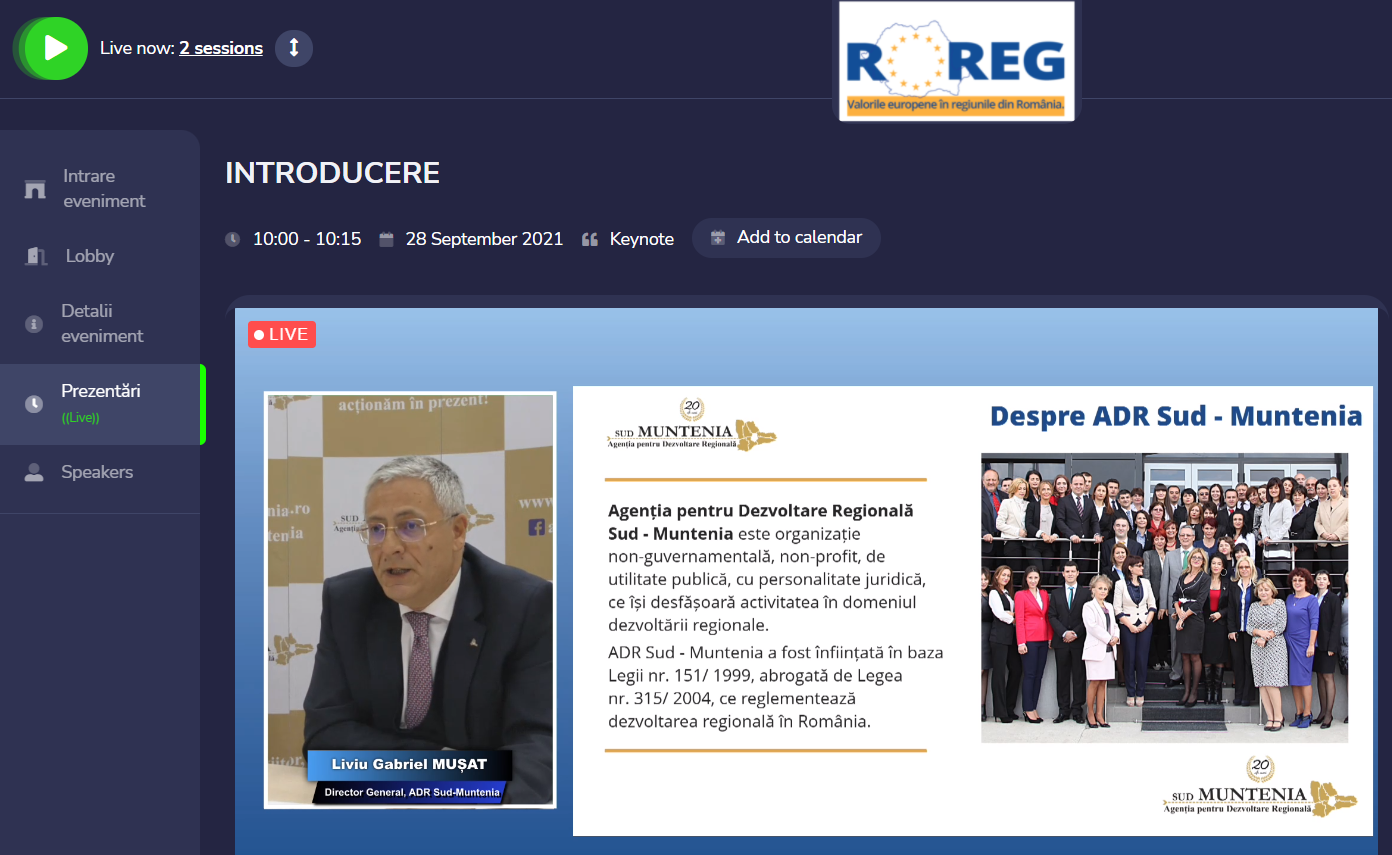Click the Sud Muntenia logo at slide bottom-right
Image resolution: width=1392 pixels, height=855 pixels.
(1260, 786)
